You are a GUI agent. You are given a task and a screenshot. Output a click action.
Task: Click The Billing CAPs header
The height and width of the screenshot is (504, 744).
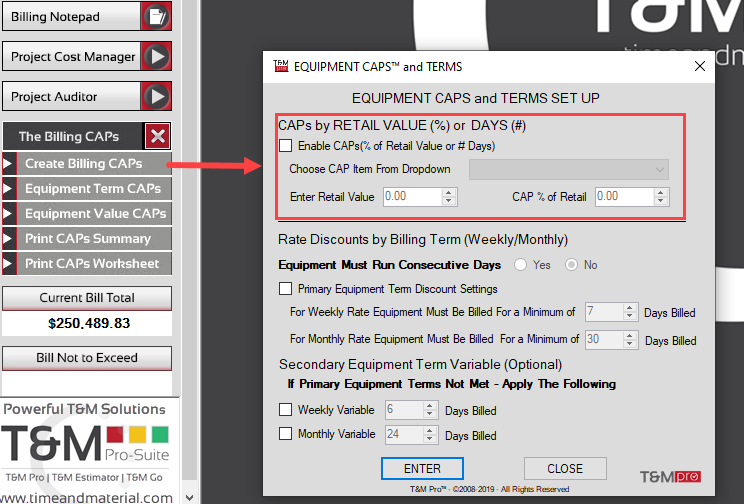[x=73, y=136]
